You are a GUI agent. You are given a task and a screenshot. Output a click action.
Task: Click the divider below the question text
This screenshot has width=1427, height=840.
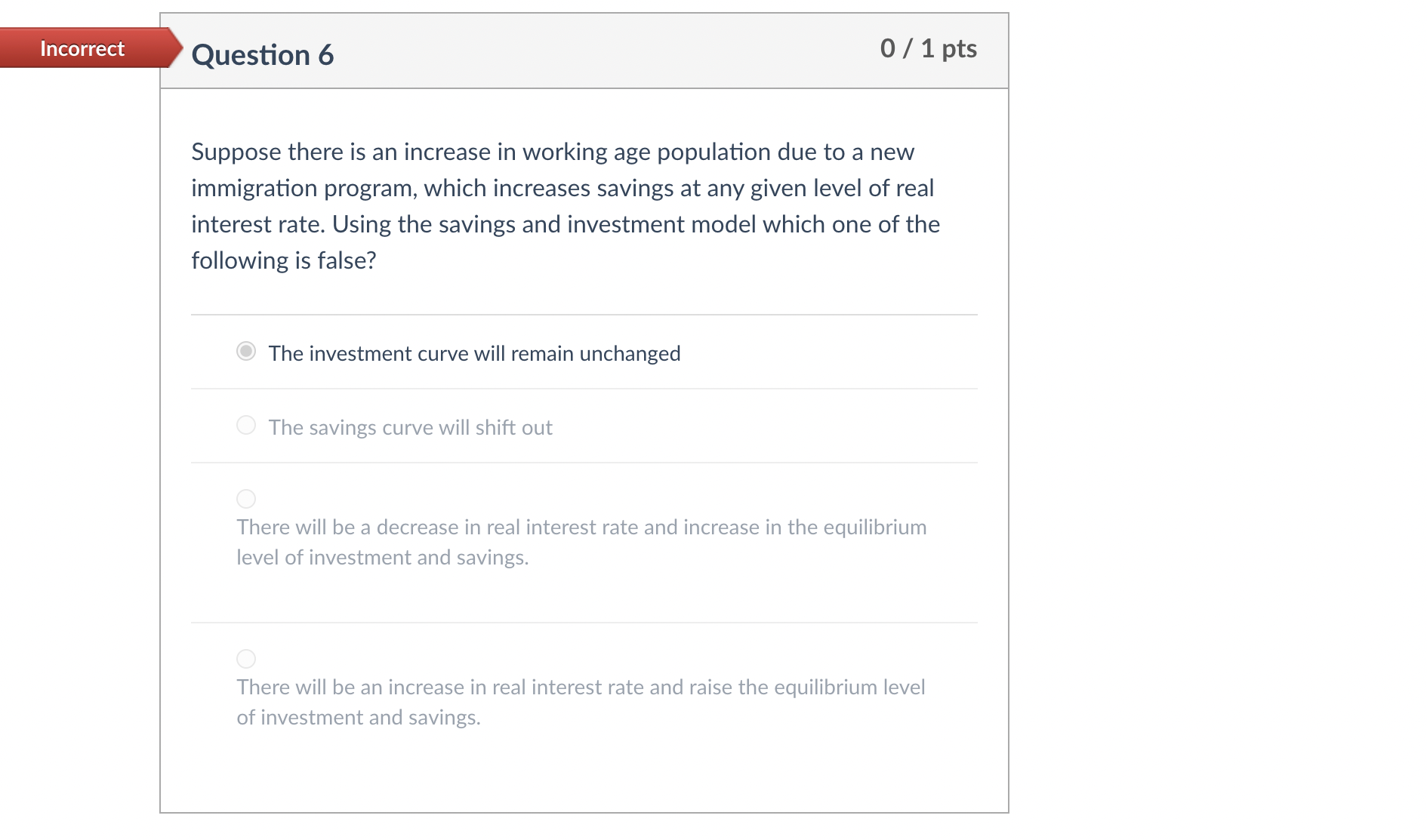point(585,314)
